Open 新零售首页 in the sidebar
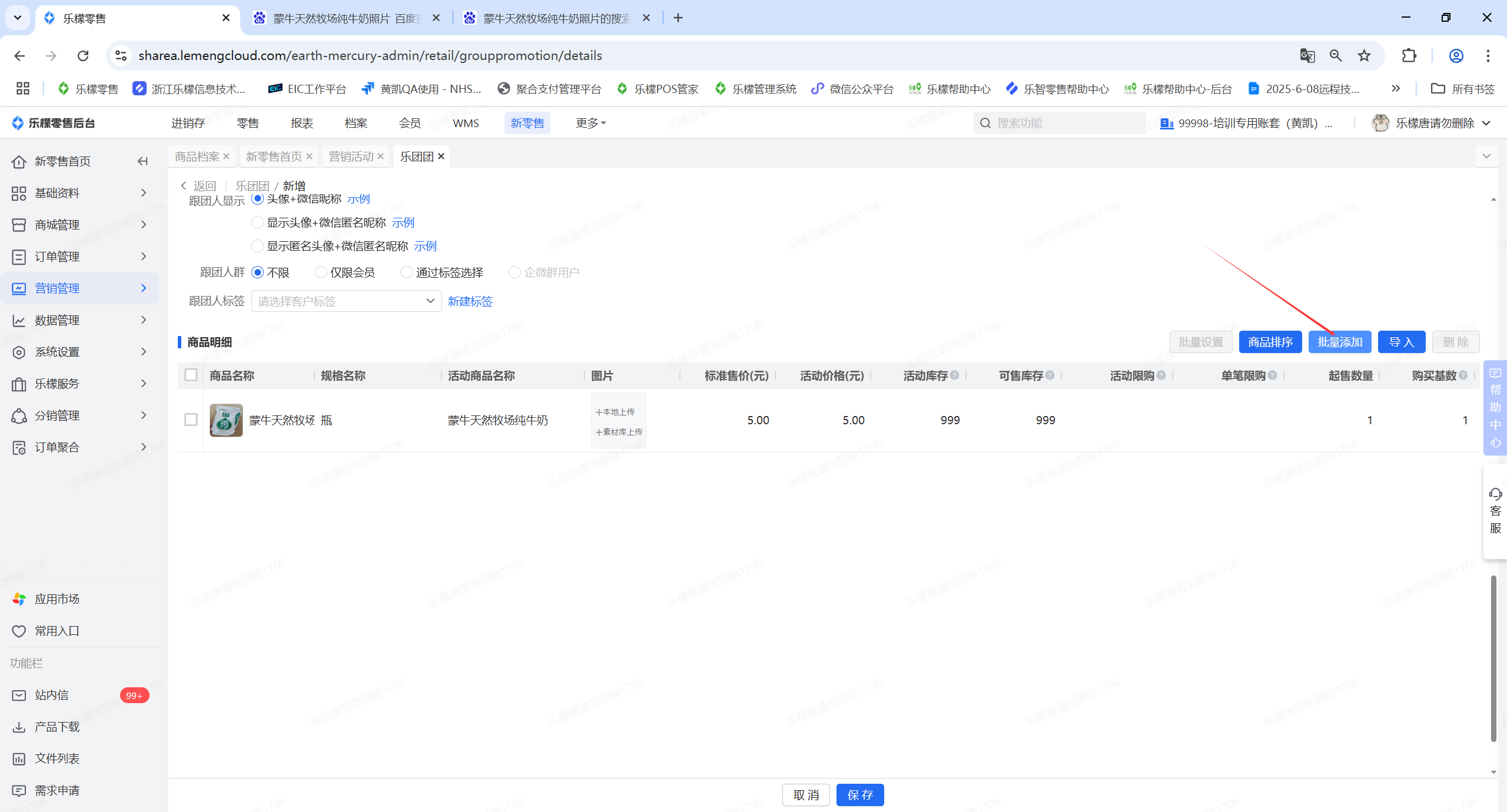1507x812 pixels. coord(62,161)
